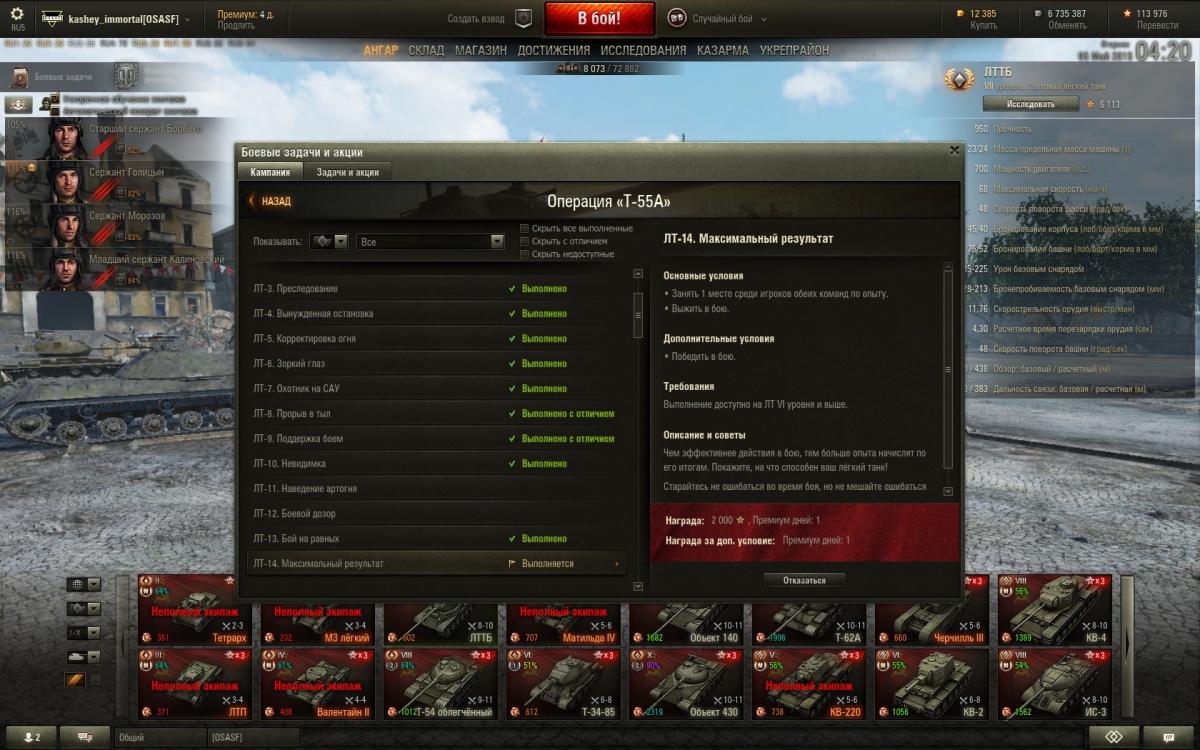The image size is (1200, 750).
Task: Click the crew operations button above crew list
Action: click(19, 104)
